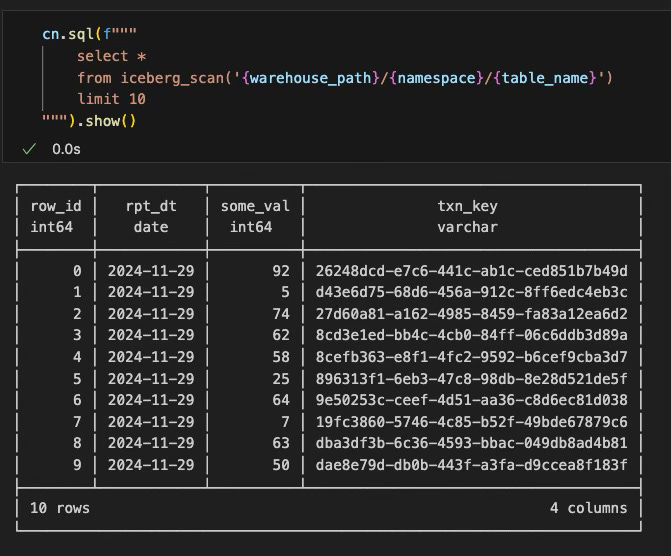The image size is (671, 556).
Task: Click the 'cn.sql(f"""' code line
Action: pyautogui.click(x=89, y=34)
